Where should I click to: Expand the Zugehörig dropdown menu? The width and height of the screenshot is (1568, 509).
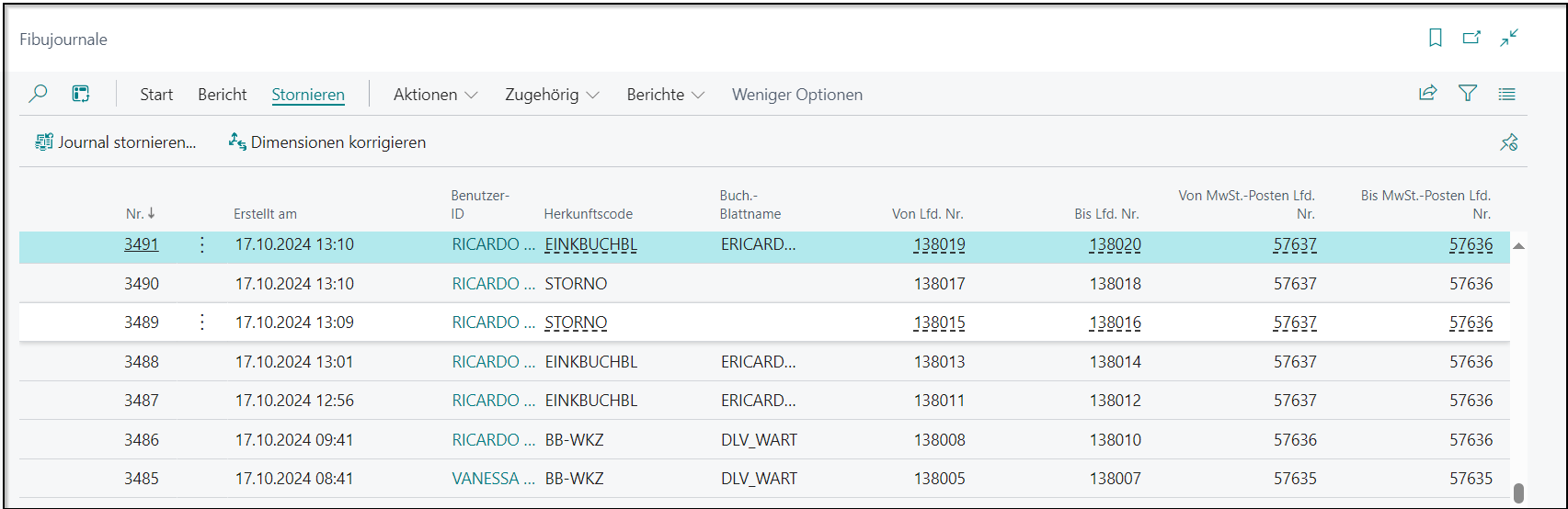tap(552, 95)
